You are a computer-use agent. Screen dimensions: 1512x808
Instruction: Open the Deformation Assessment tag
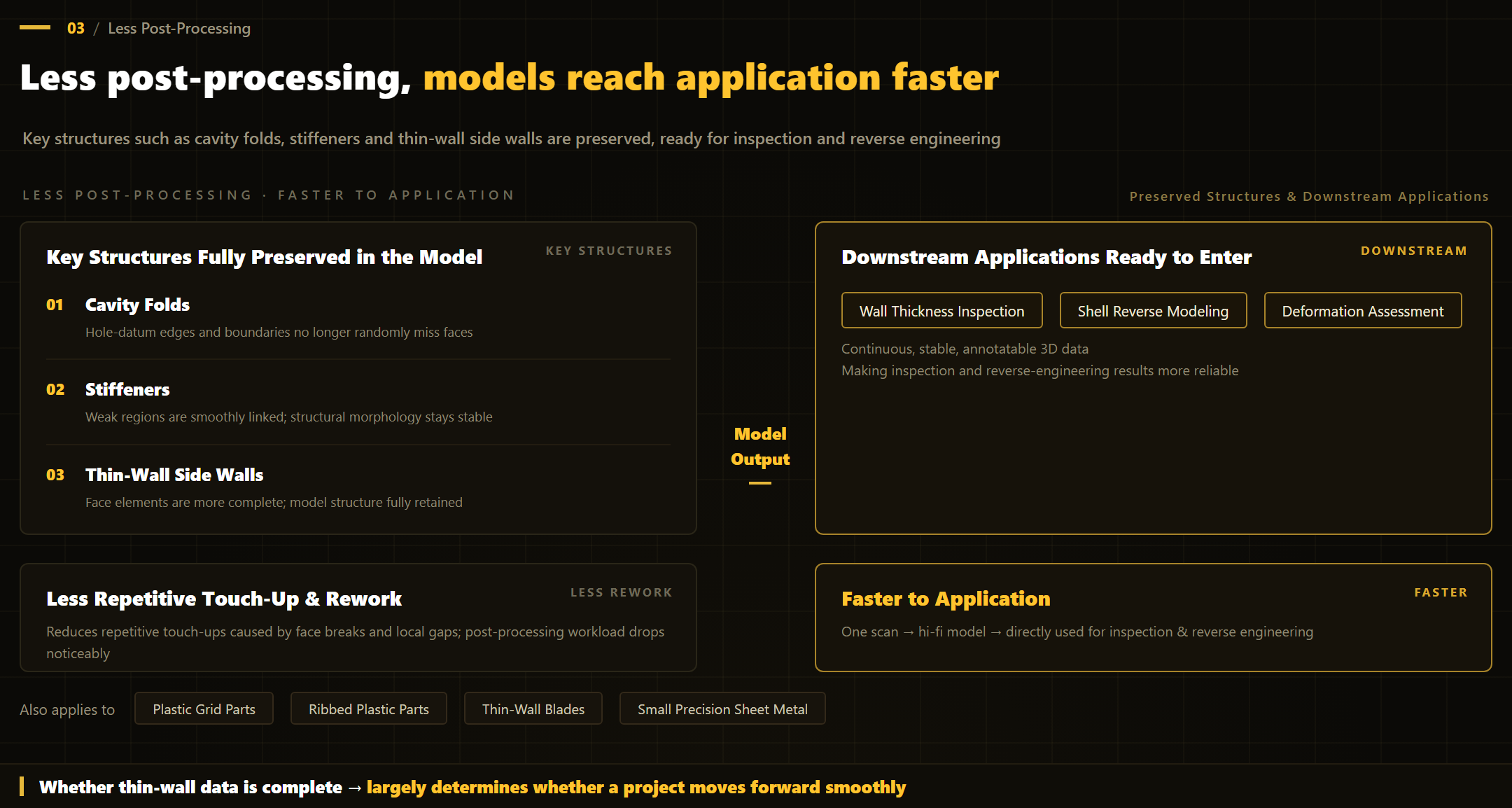1362,311
